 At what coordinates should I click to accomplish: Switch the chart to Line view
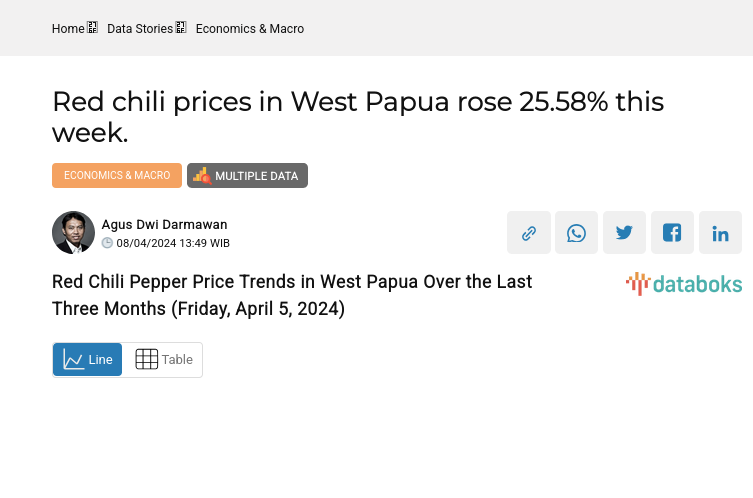pyautogui.click(x=88, y=360)
